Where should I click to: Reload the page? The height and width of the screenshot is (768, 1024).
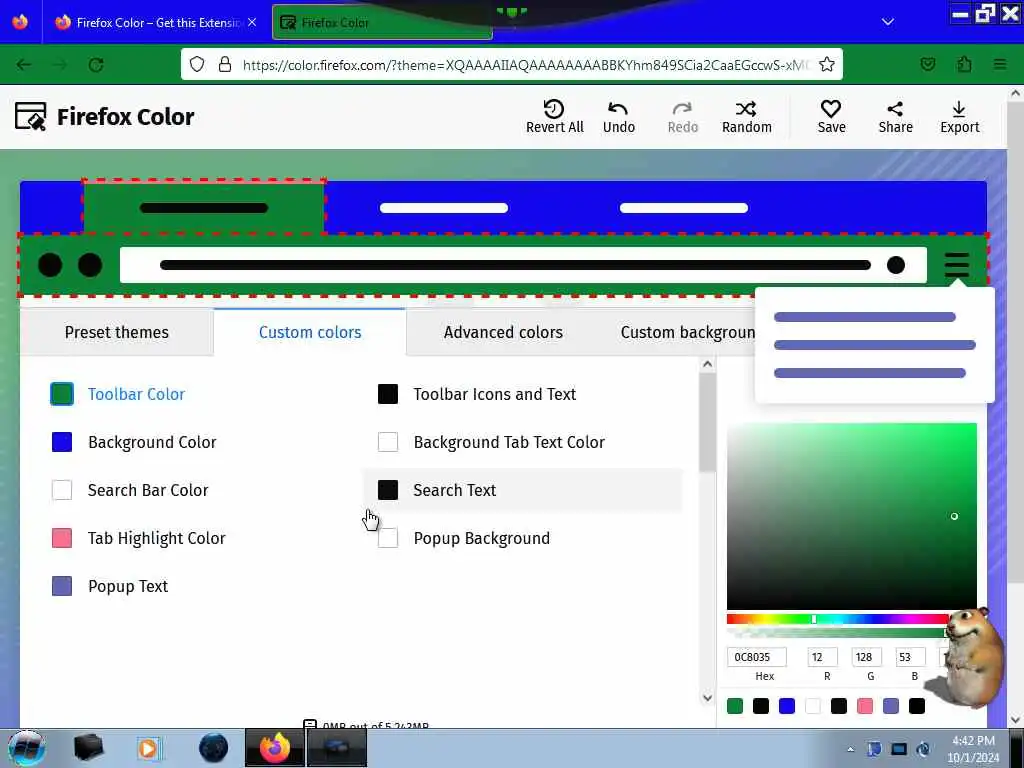tap(96, 65)
